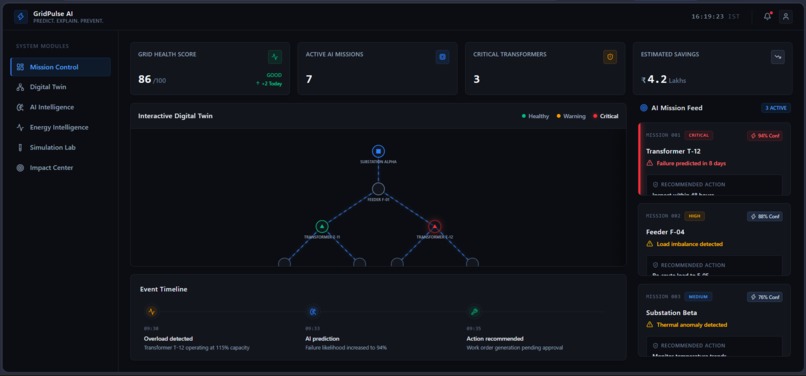Click the Grid Health Score value 86
The height and width of the screenshot is (376, 806).
click(x=144, y=79)
